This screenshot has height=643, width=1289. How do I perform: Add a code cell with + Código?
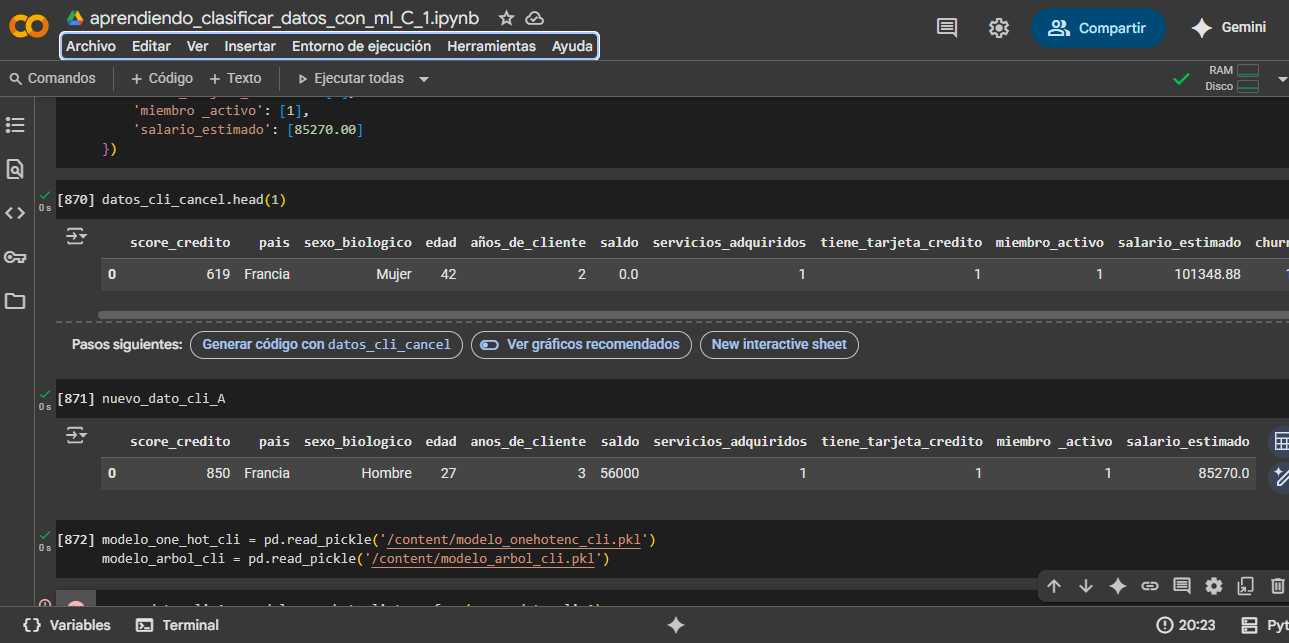pyautogui.click(x=162, y=78)
